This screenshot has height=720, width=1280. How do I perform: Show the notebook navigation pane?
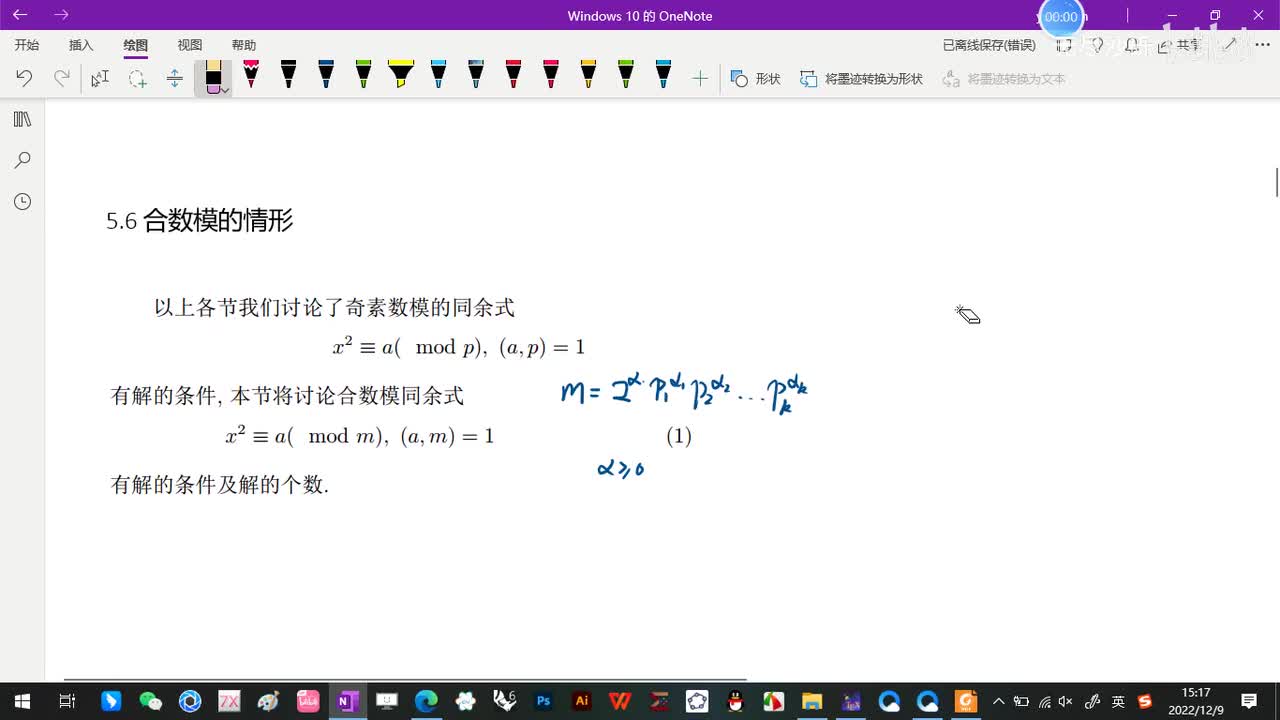(x=22, y=119)
